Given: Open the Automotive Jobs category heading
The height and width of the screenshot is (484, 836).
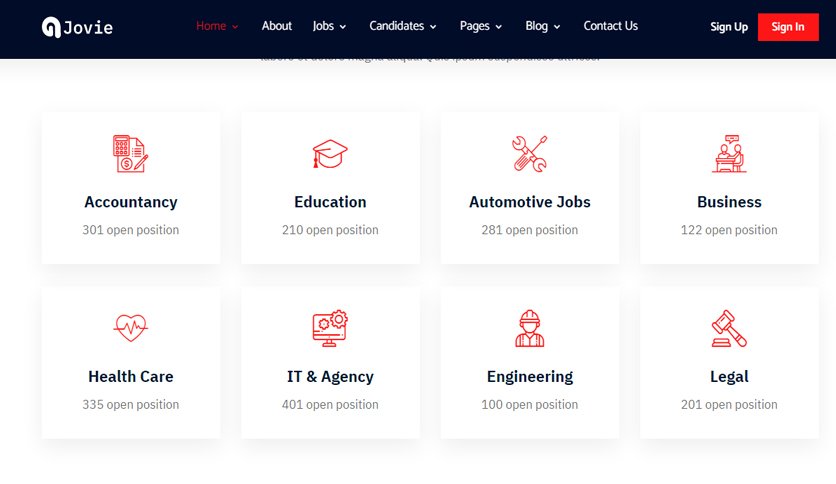Looking at the screenshot, I should [x=529, y=202].
